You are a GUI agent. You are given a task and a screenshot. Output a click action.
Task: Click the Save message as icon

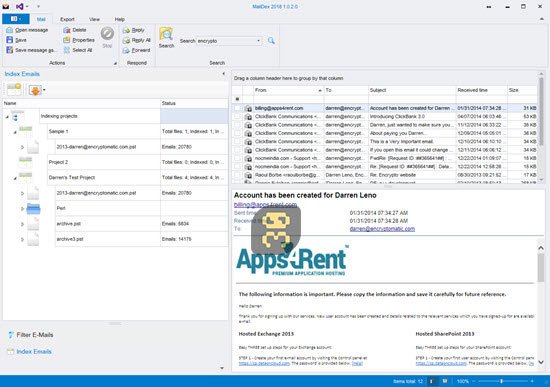9,50
